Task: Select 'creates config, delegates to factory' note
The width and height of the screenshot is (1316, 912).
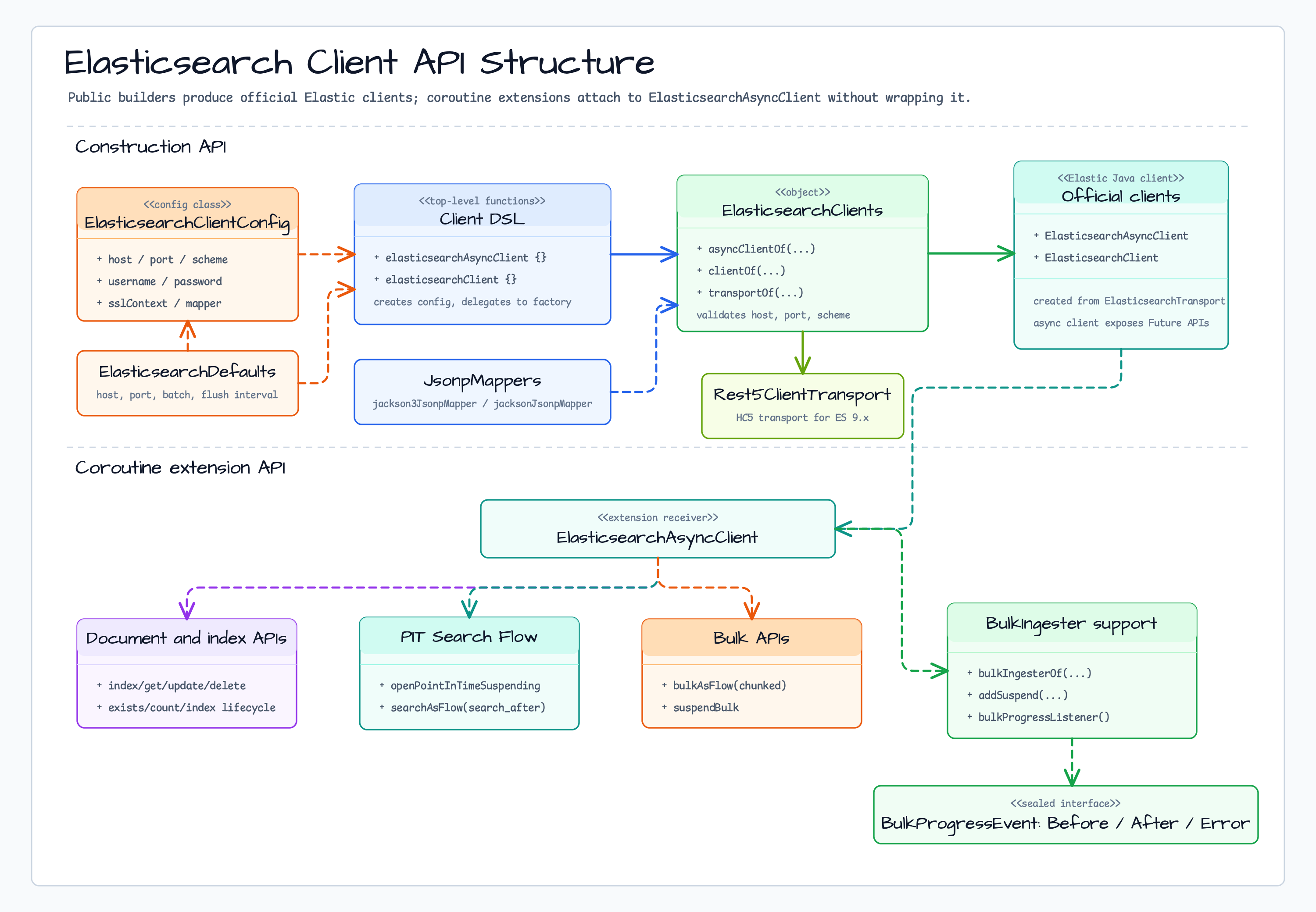Action: pos(472,302)
